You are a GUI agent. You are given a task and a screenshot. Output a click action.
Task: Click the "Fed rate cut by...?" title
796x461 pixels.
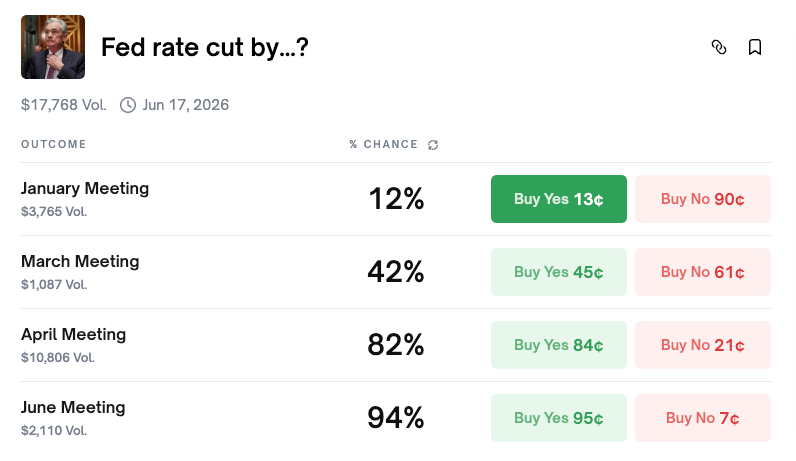coord(205,47)
